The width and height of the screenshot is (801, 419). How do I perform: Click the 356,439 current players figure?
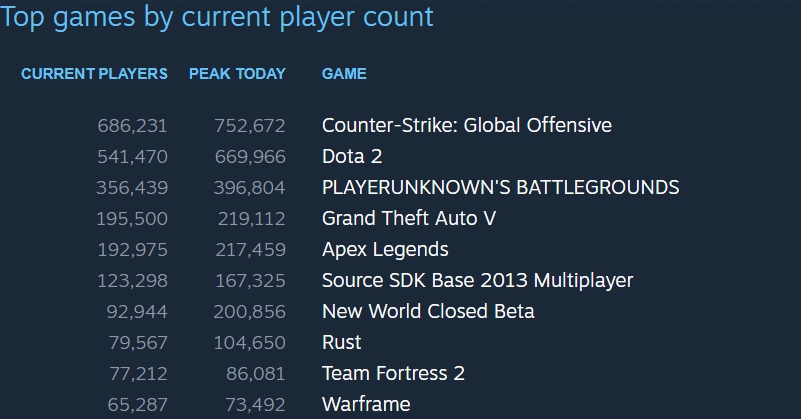pos(132,187)
